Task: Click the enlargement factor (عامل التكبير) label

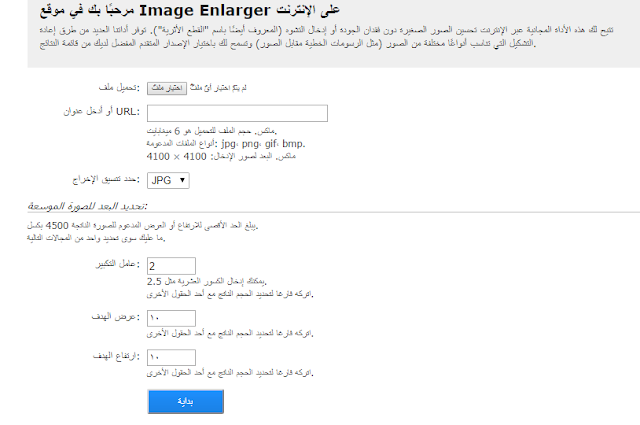Action: point(118,264)
